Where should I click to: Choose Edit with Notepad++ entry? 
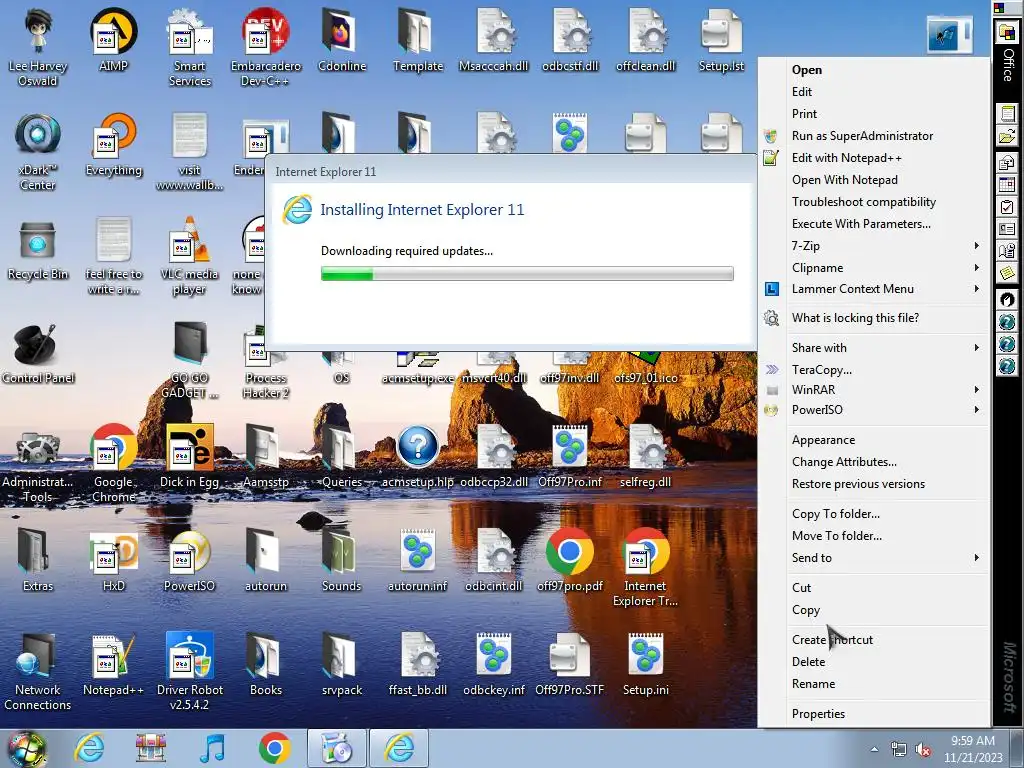[x=874, y=157]
